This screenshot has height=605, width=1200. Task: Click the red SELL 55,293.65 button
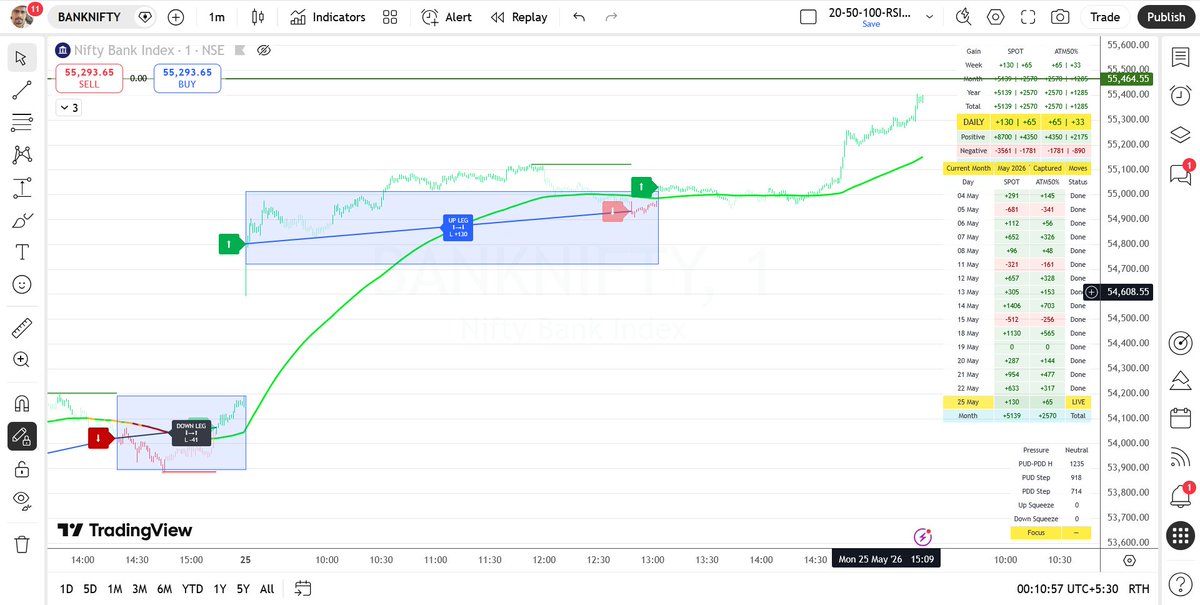(89, 78)
